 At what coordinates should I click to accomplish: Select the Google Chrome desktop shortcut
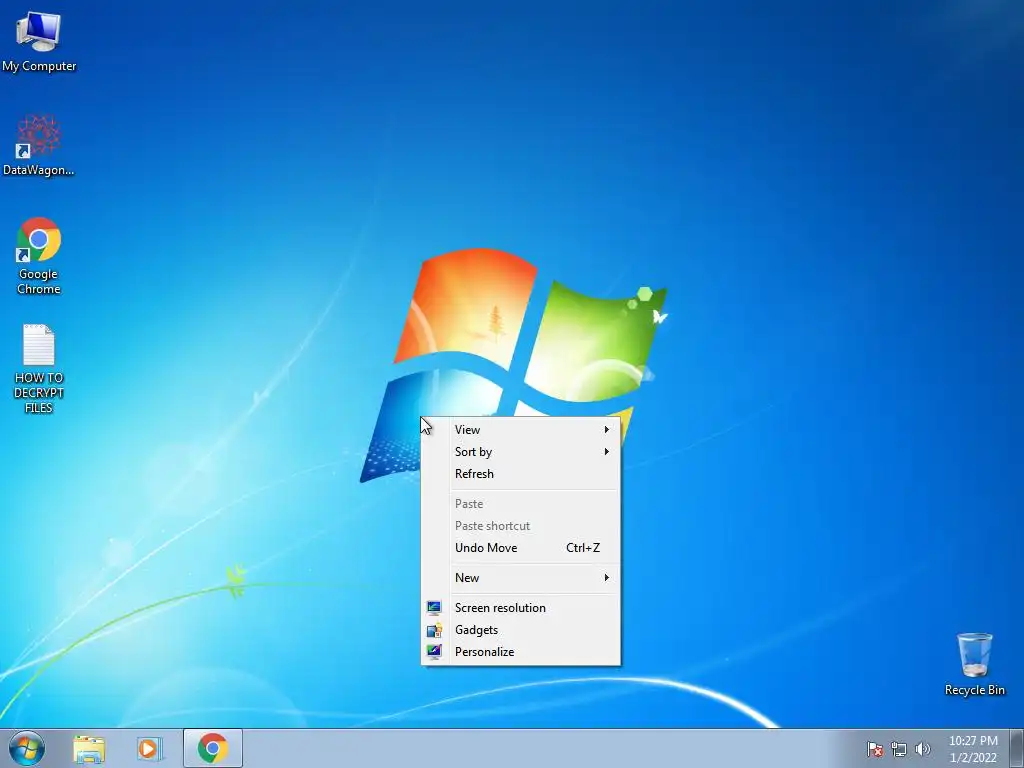(39, 255)
